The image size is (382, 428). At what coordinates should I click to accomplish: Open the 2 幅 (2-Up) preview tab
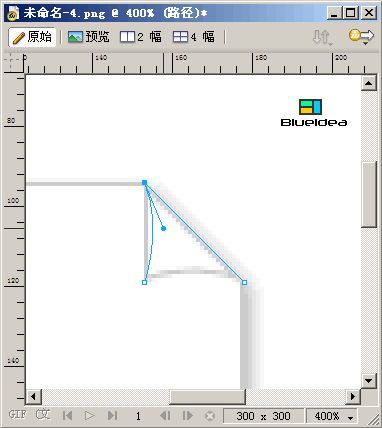point(141,37)
